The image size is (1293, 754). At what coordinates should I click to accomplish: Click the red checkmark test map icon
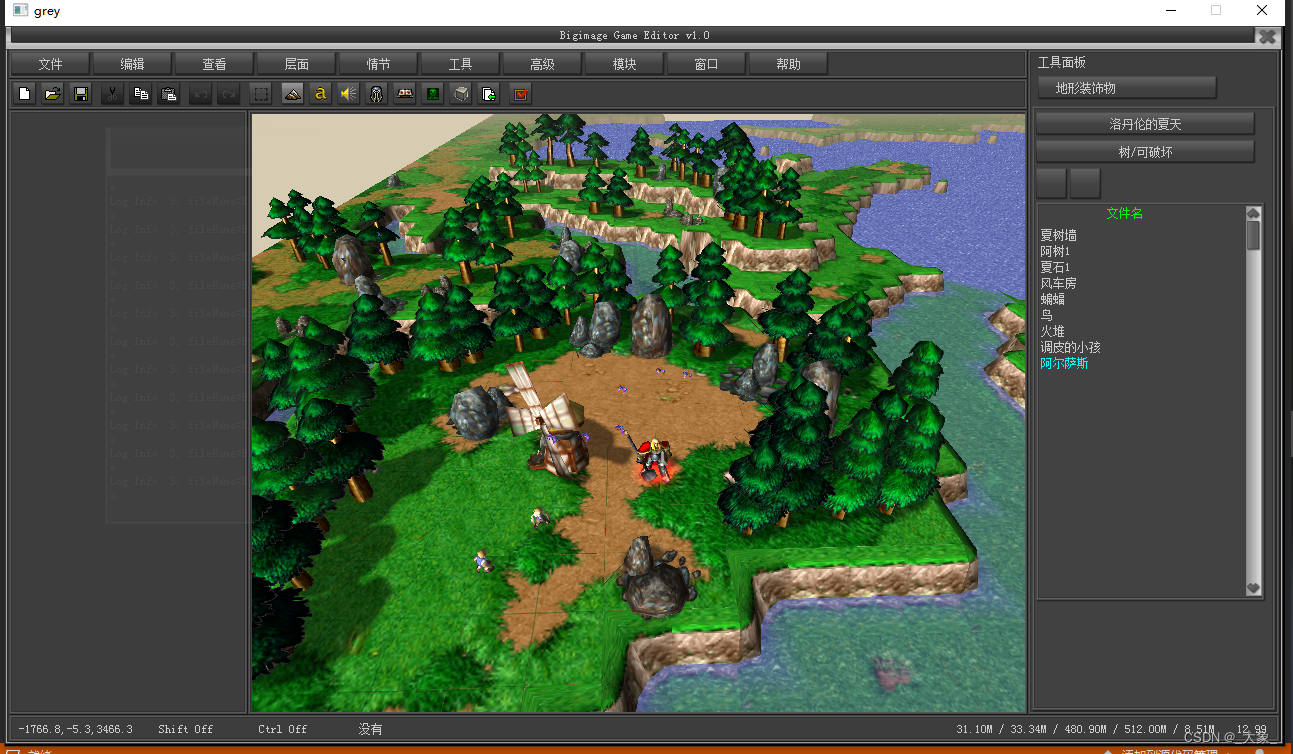[520, 94]
